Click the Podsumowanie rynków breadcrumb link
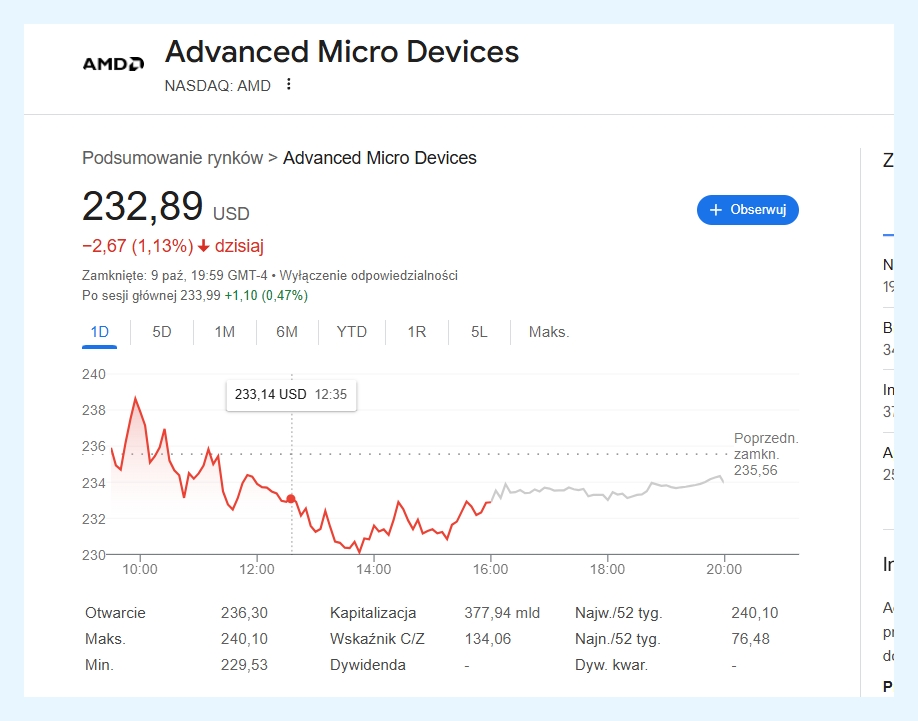 172,158
